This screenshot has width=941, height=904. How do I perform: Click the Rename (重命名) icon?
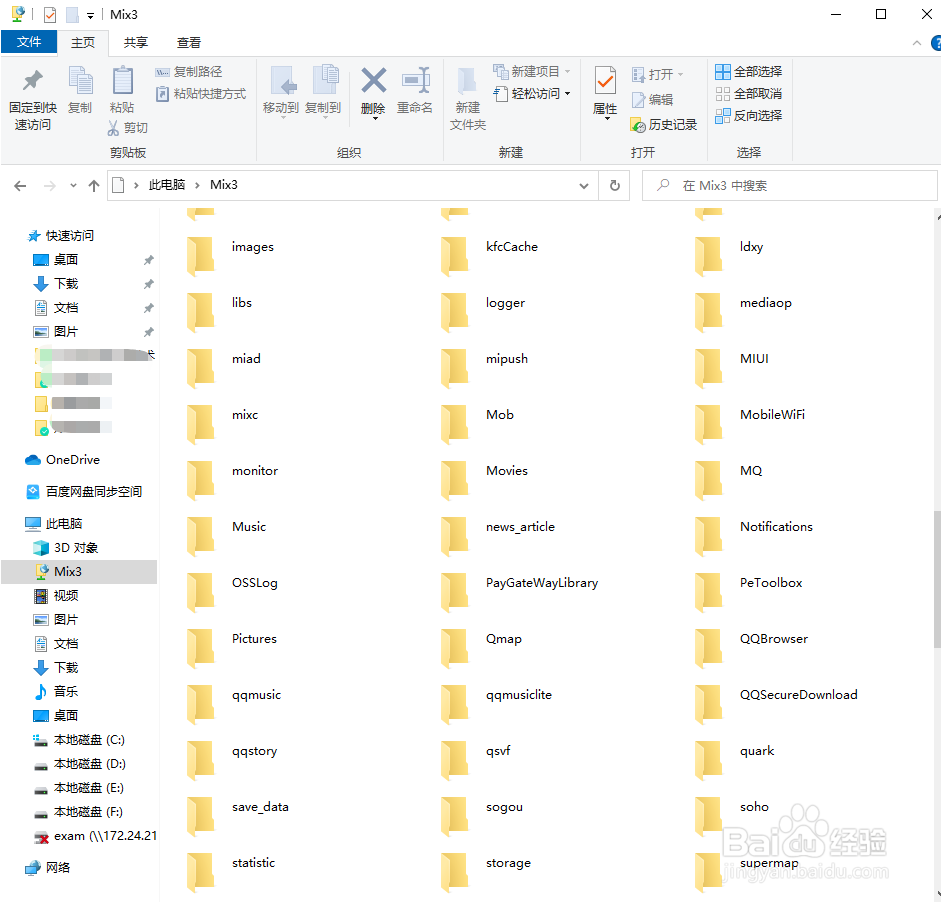(x=416, y=80)
